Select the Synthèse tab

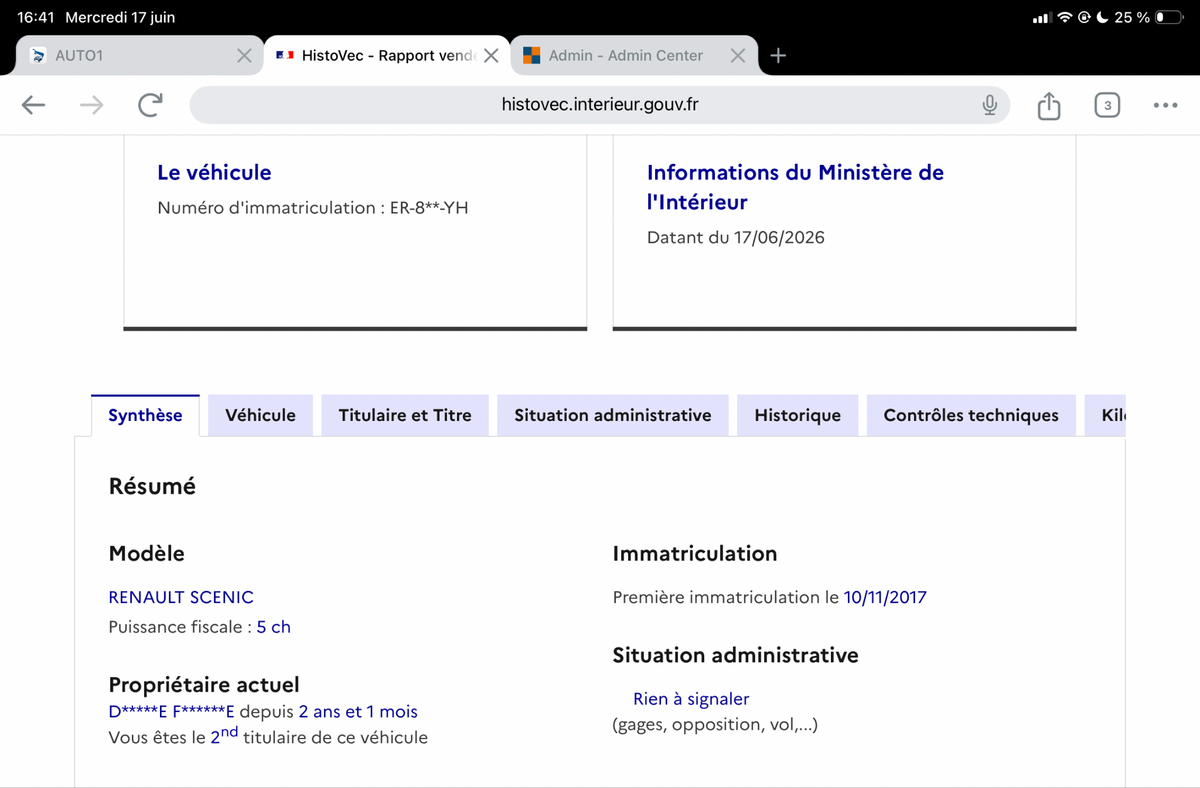[145, 415]
